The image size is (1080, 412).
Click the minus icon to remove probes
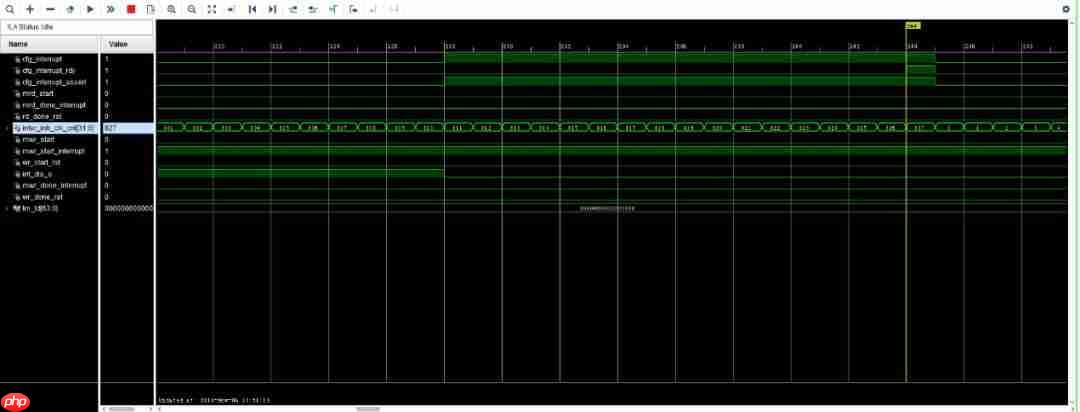click(50, 10)
